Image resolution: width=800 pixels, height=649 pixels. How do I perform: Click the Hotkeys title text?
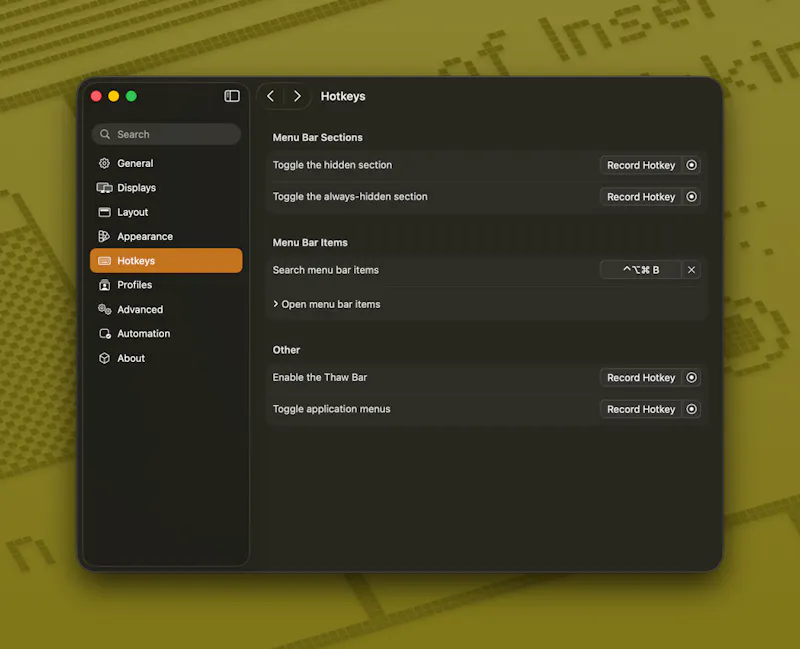[x=343, y=96]
